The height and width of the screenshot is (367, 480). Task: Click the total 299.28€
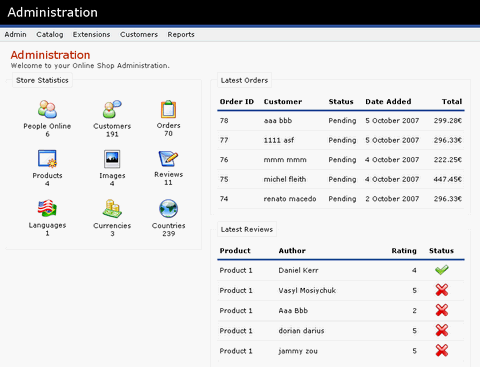(x=448, y=121)
